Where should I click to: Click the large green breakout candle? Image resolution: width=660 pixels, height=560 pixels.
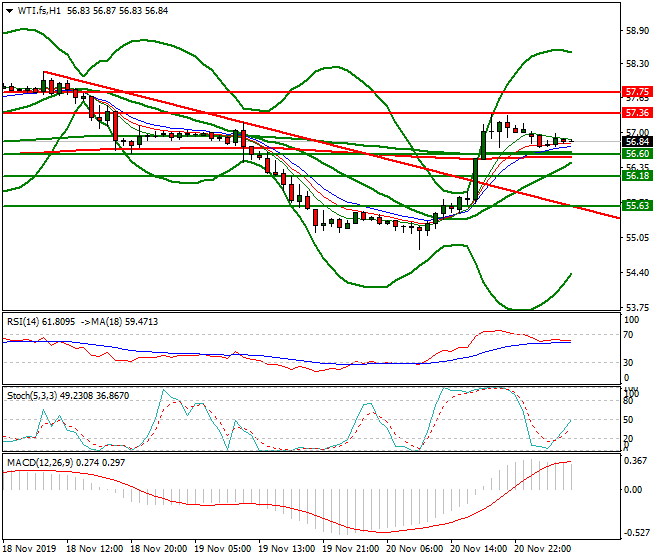476,179
